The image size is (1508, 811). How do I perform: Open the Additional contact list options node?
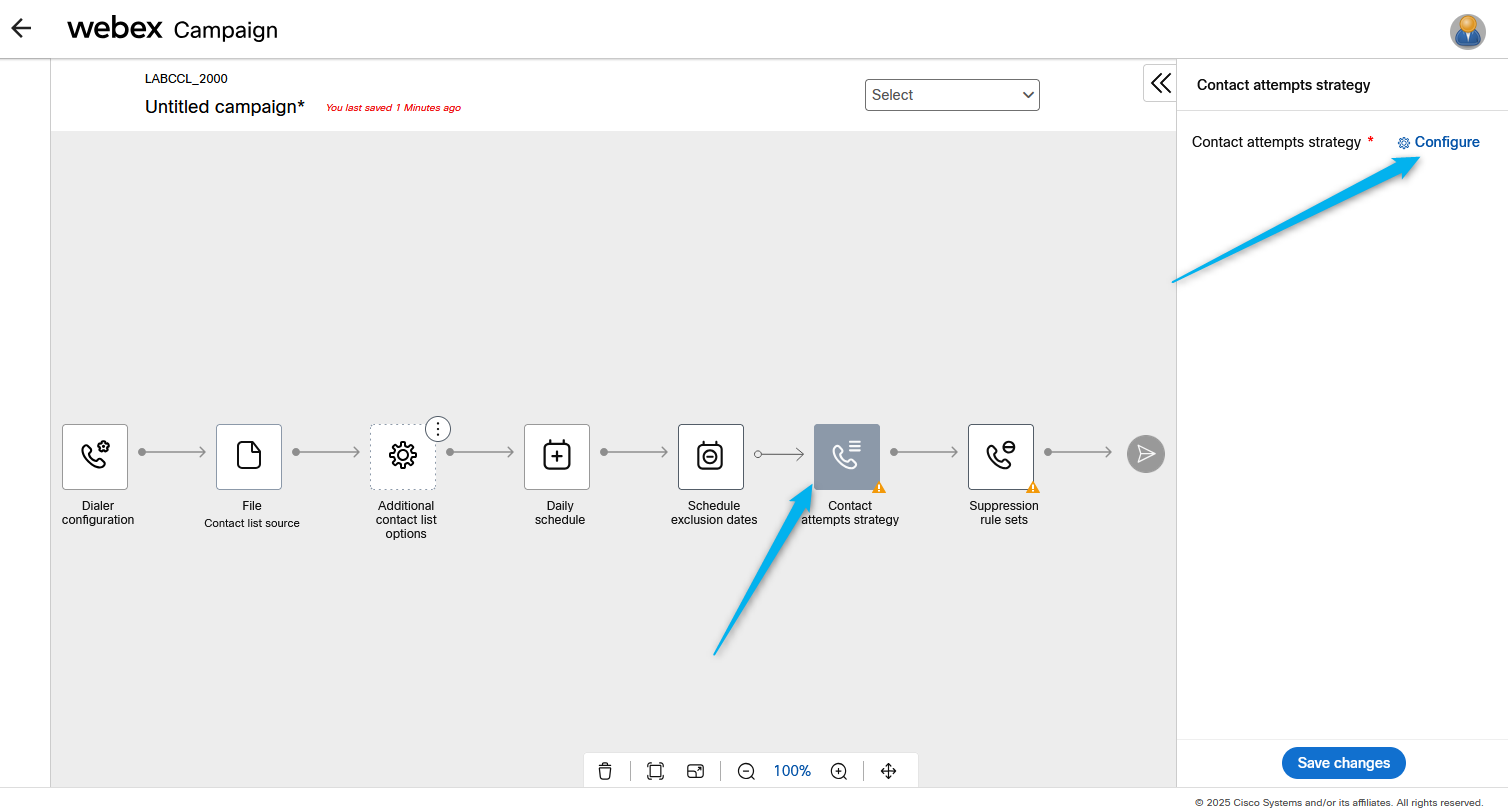tap(402, 457)
